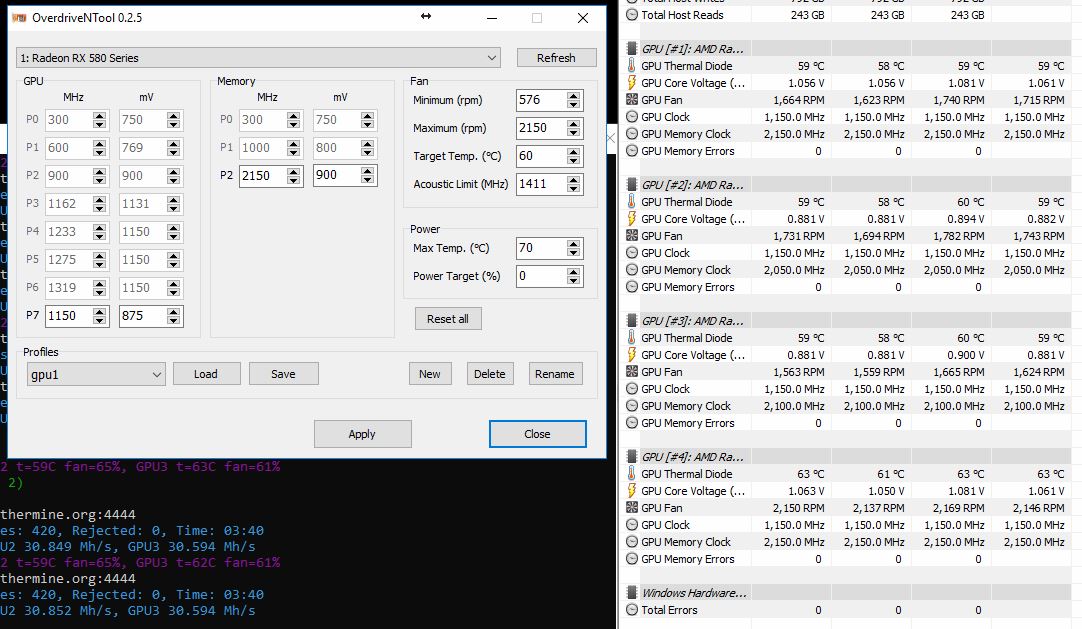
Task: Click fan icon of GPU #1 GPU Fan
Action: pyautogui.click(x=631, y=99)
